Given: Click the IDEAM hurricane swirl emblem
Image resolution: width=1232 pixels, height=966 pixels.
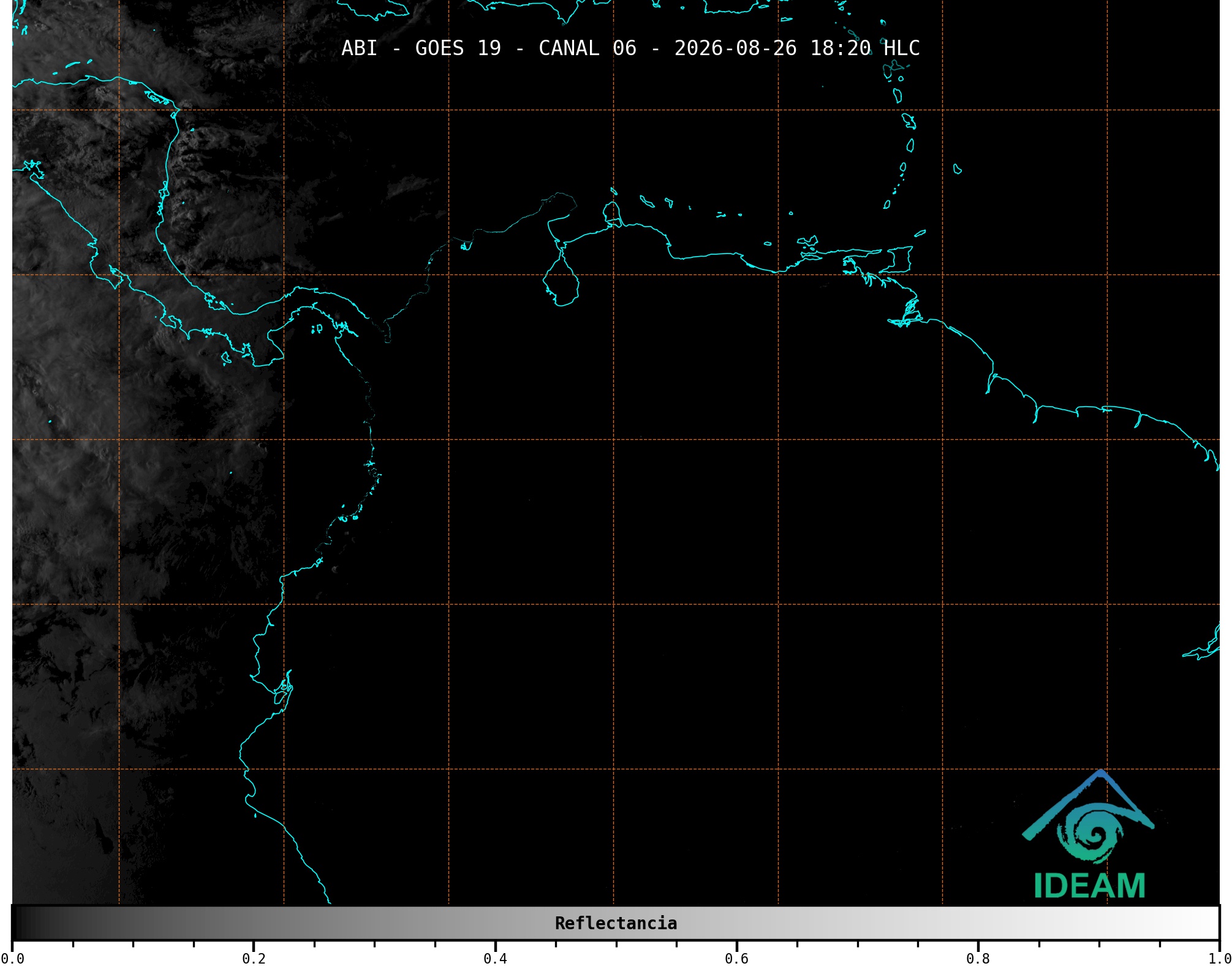Looking at the screenshot, I should pyautogui.click(x=1089, y=835).
